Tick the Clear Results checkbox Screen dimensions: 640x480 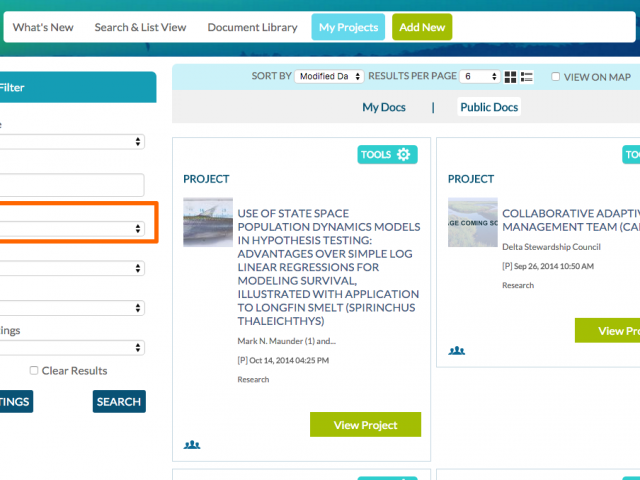click(x=34, y=371)
